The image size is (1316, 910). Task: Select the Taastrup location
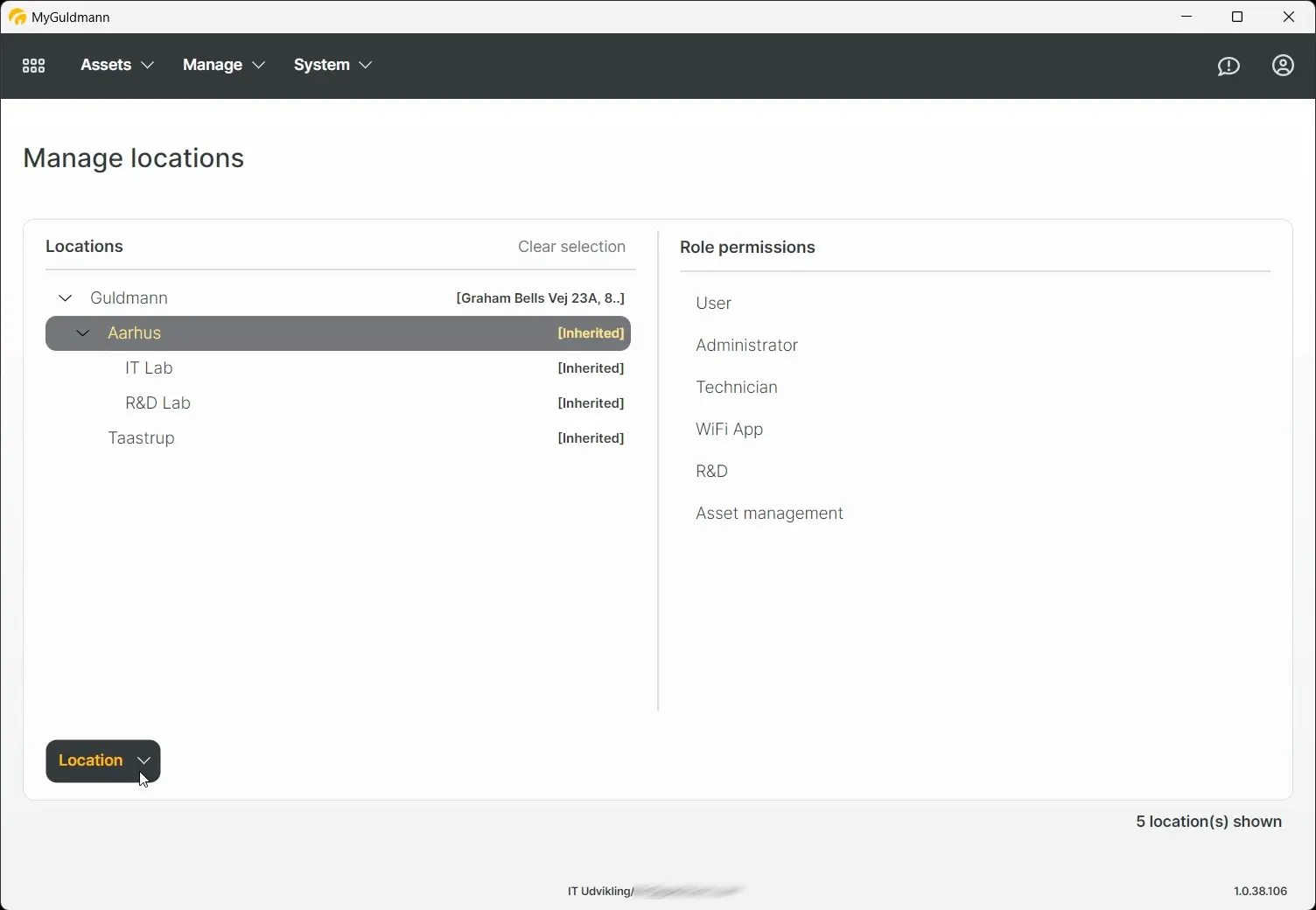tap(141, 437)
